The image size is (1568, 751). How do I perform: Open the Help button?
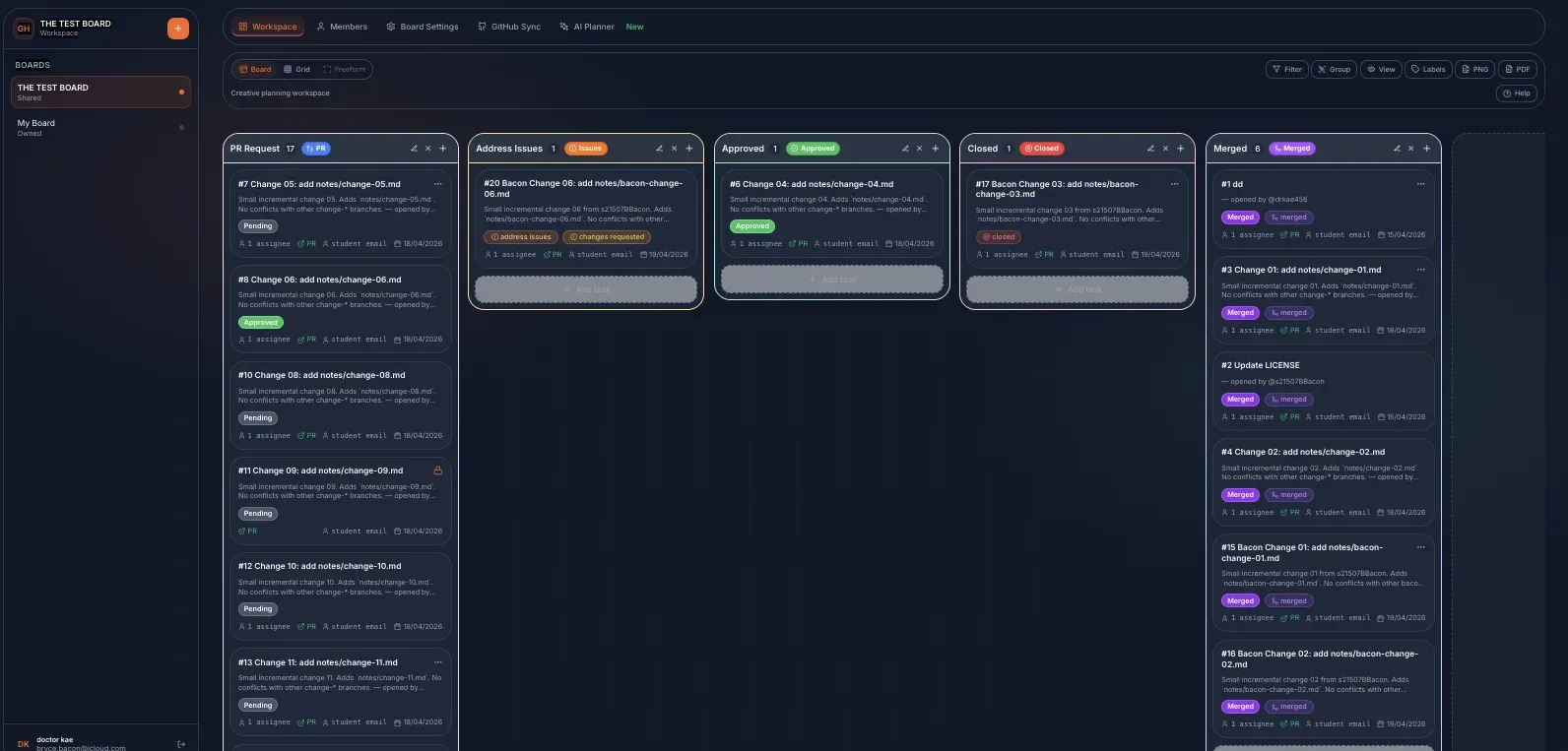click(x=1517, y=94)
